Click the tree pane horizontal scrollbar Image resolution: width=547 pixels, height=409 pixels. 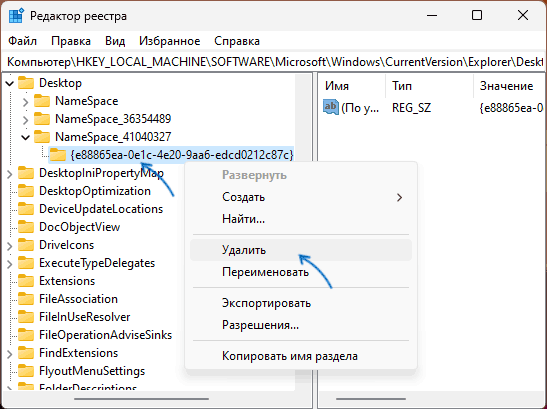pyautogui.click(x=142, y=399)
